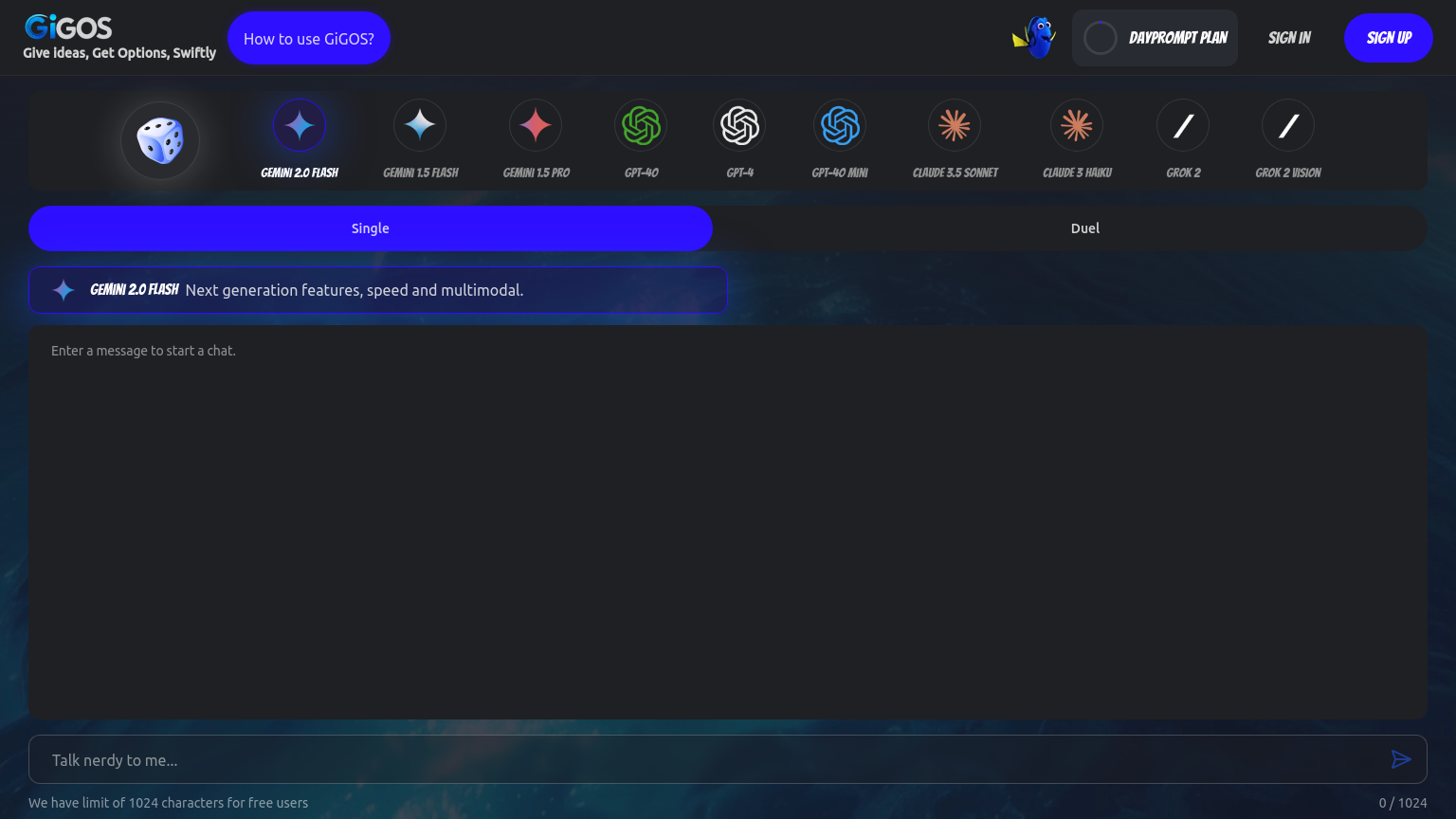Open the Sign In link
1456x819 pixels.
tap(1289, 38)
